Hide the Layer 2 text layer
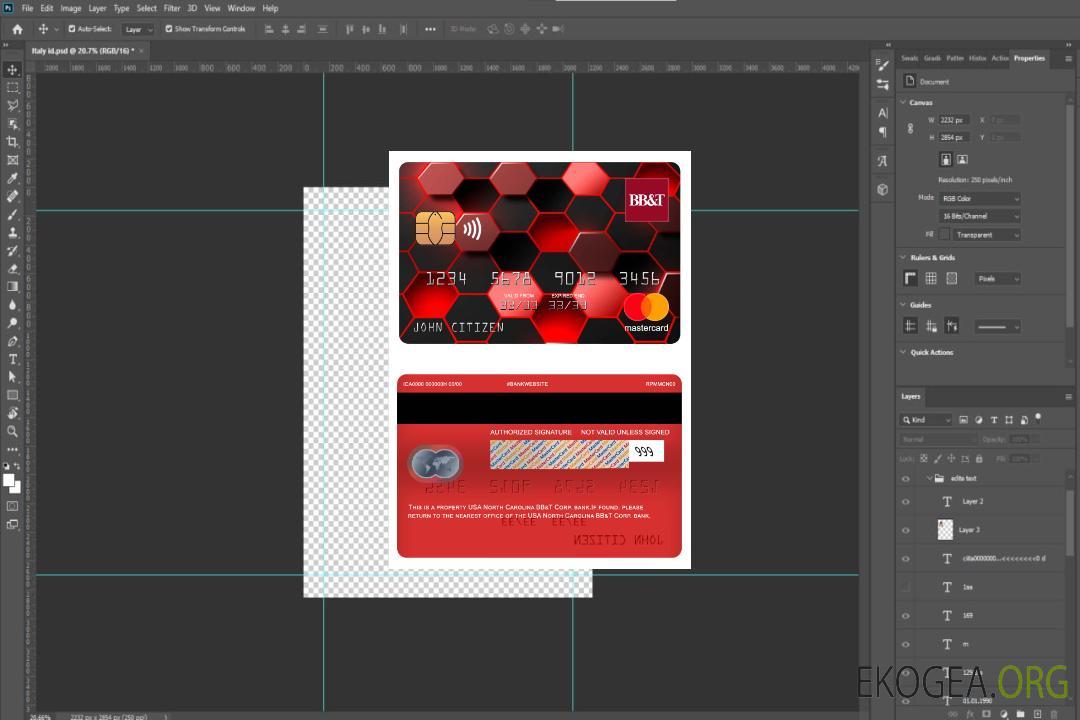This screenshot has width=1080, height=720. point(906,502)
